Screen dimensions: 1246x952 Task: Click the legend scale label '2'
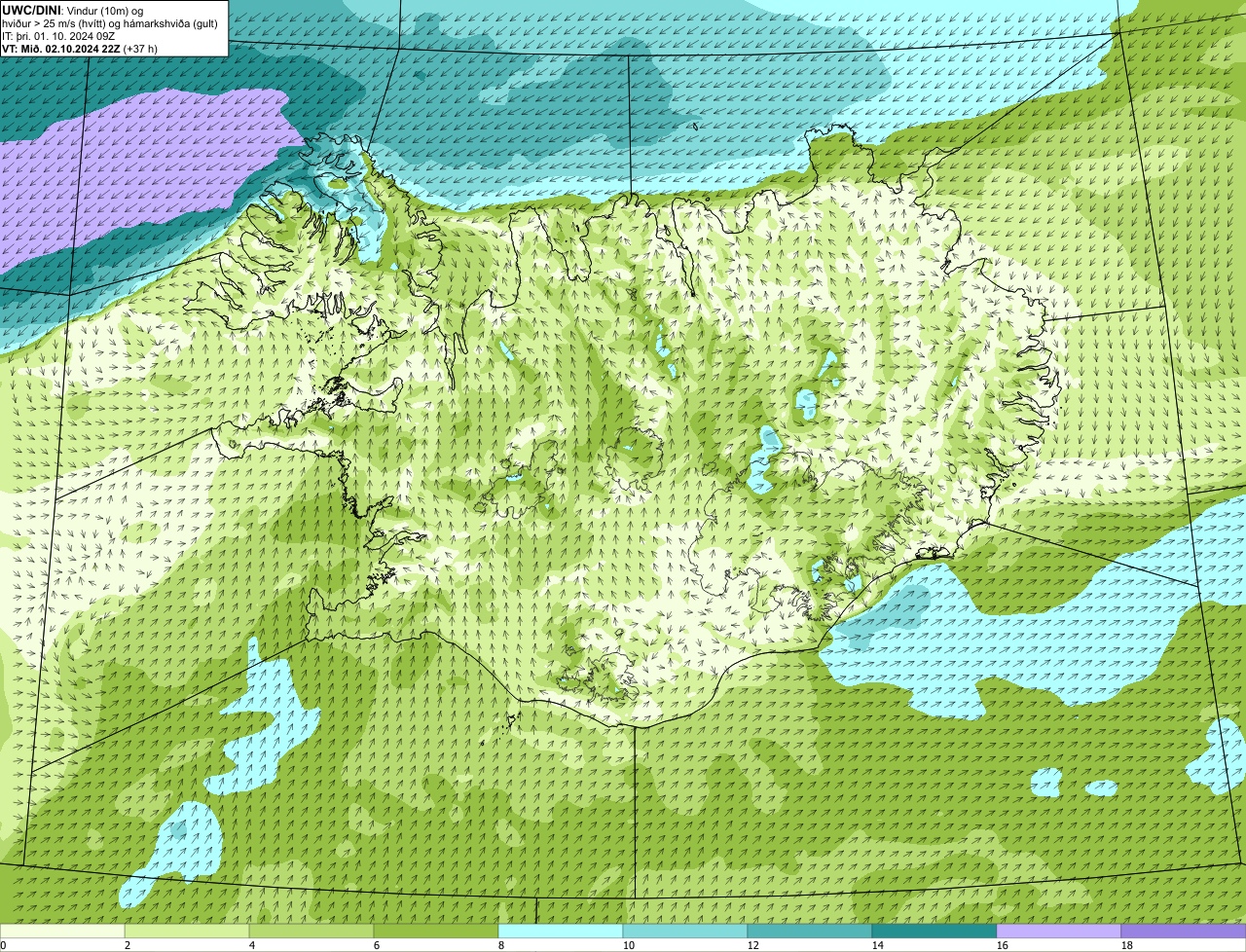coord(128,945)
